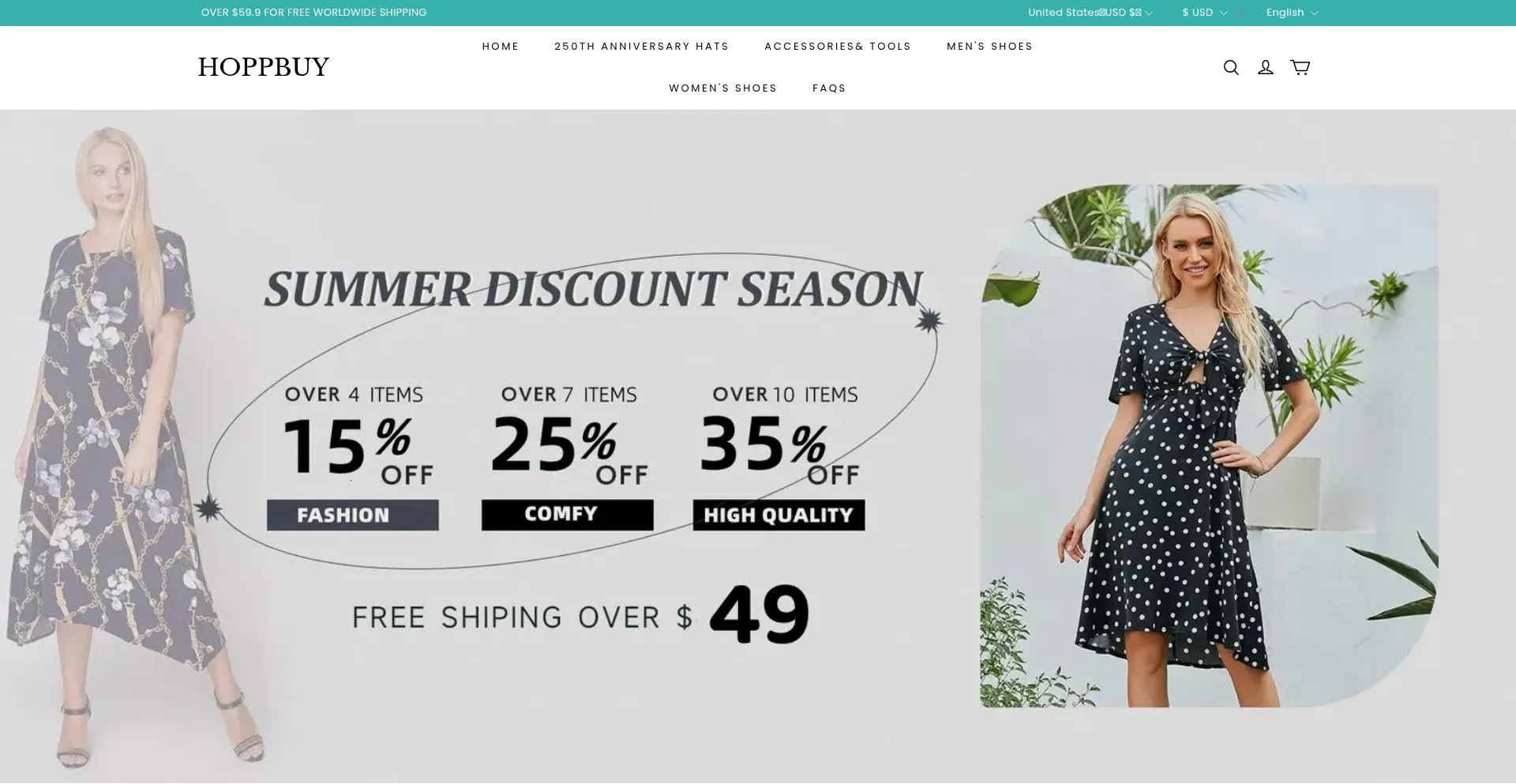Navigate to MEN'S SHOES

(989, 47)
